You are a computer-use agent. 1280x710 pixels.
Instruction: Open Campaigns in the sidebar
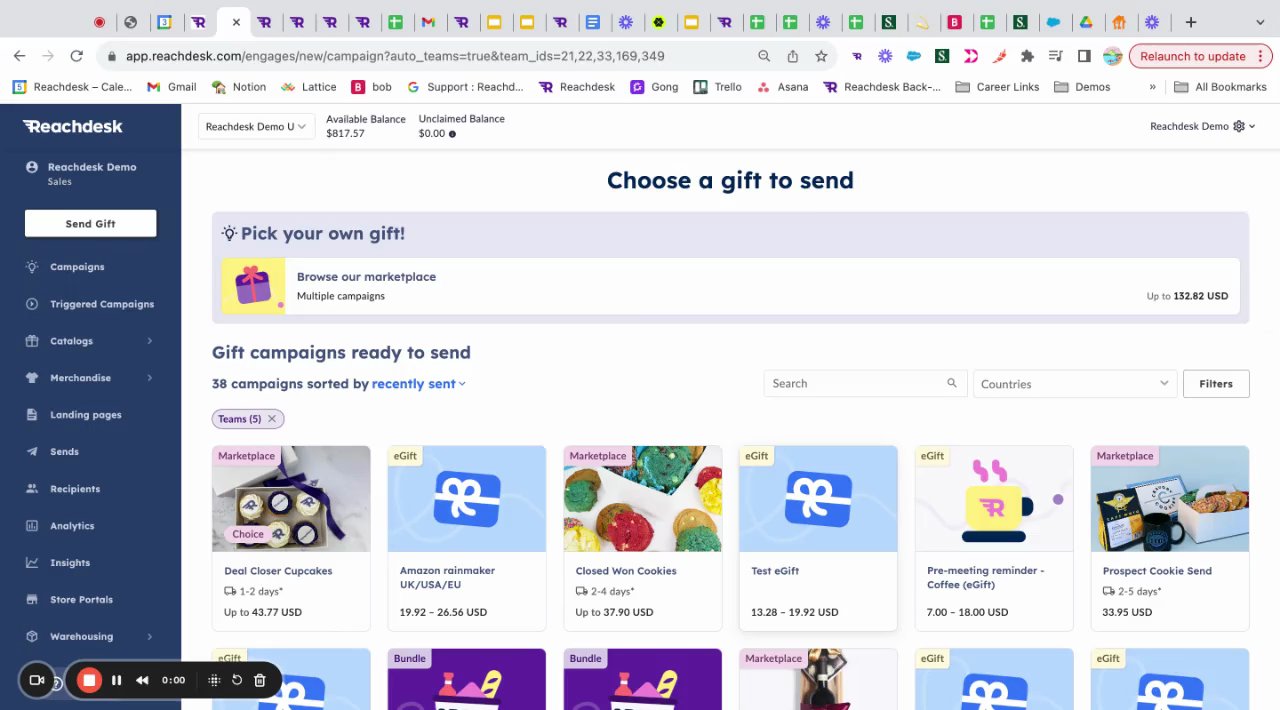coord(77,267)
